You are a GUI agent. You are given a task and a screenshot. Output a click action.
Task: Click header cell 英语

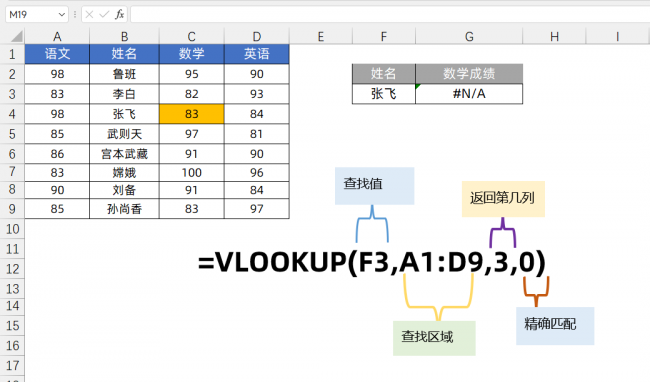click(257, 54)
